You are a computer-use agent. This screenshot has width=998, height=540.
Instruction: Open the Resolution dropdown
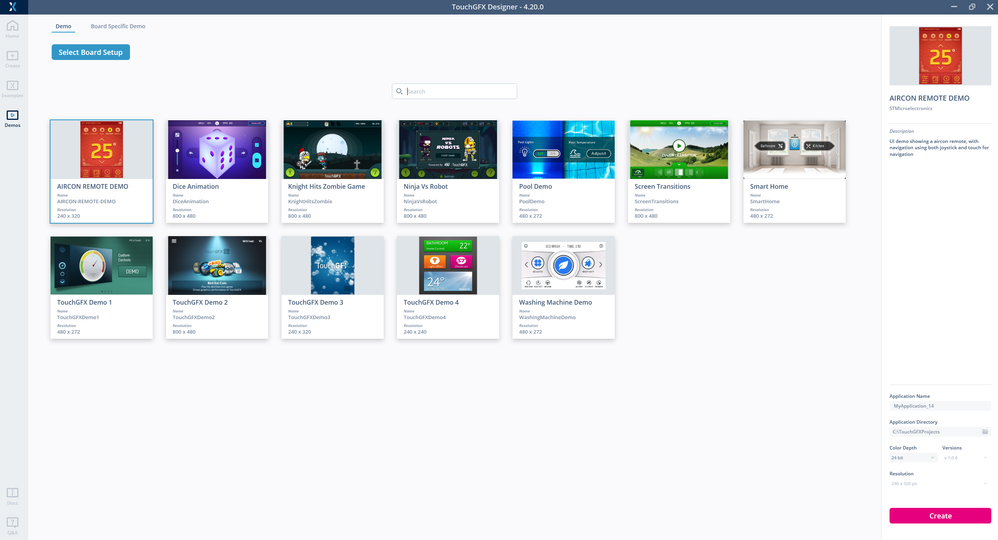tap(940, 484)
